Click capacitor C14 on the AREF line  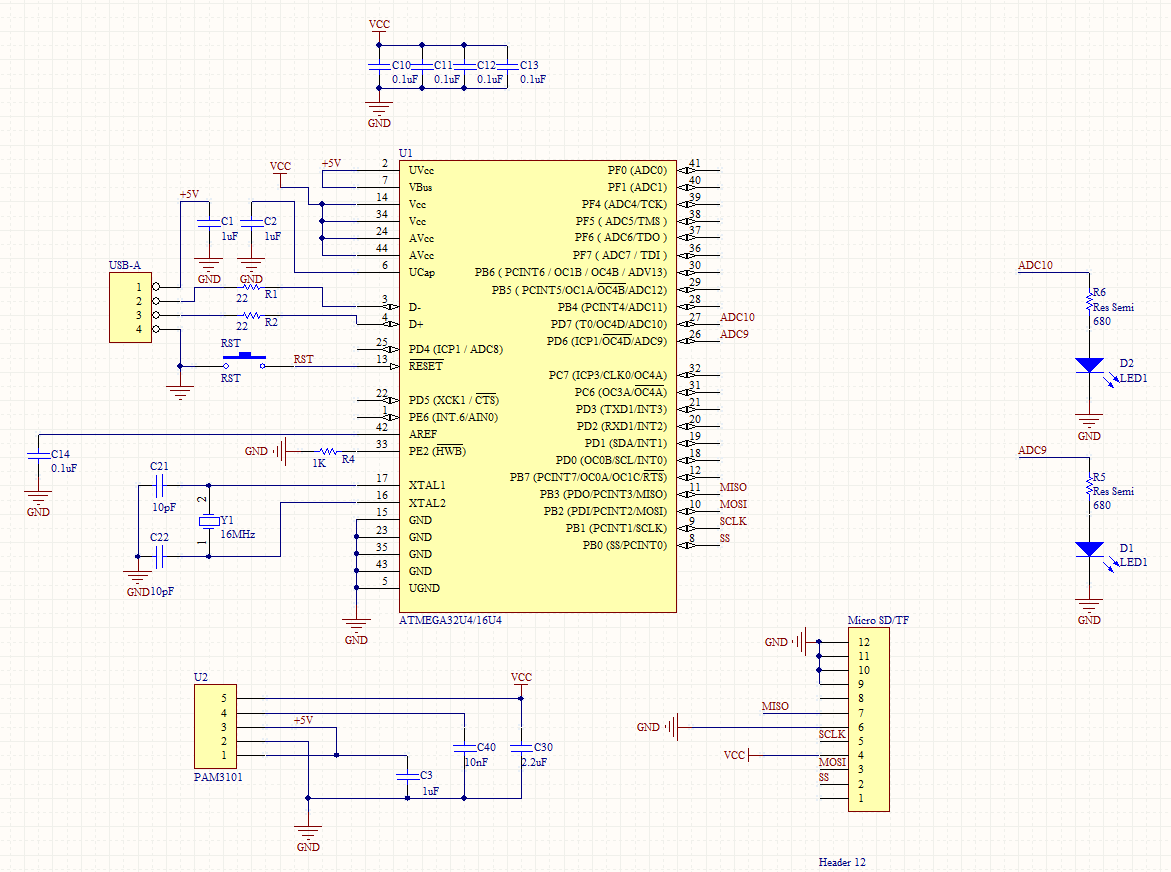[38, 461]
